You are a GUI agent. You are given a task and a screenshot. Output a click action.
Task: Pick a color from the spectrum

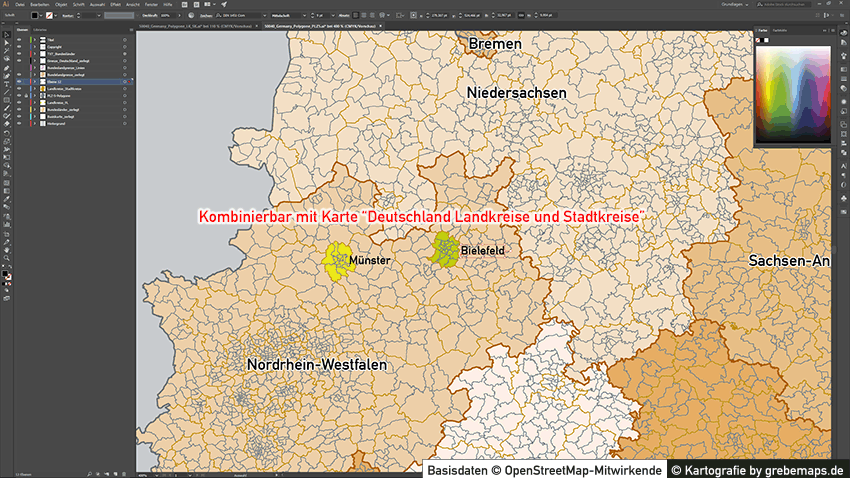(790, 90)
